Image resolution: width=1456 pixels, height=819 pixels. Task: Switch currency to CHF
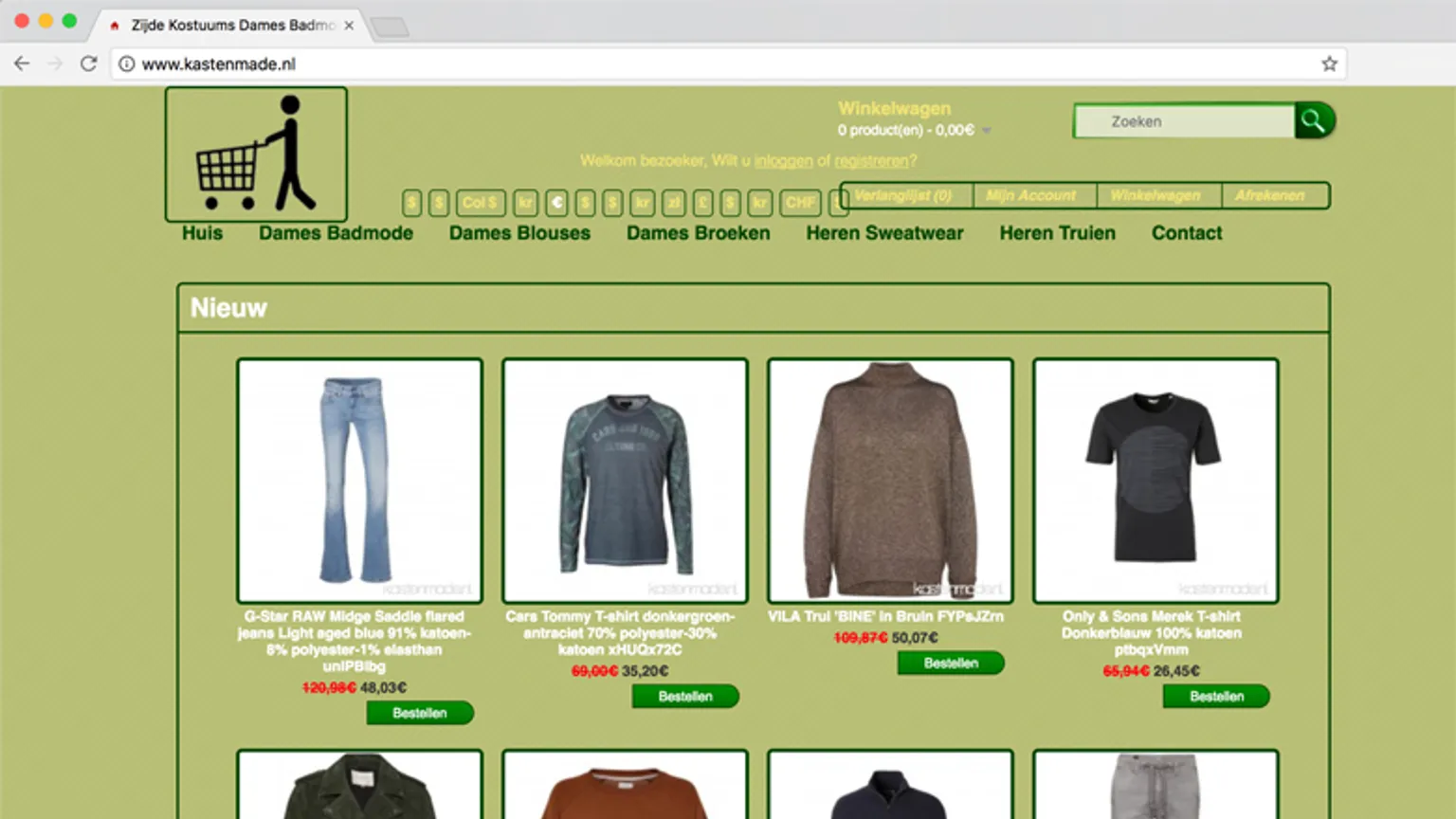[x=801, y=203]
